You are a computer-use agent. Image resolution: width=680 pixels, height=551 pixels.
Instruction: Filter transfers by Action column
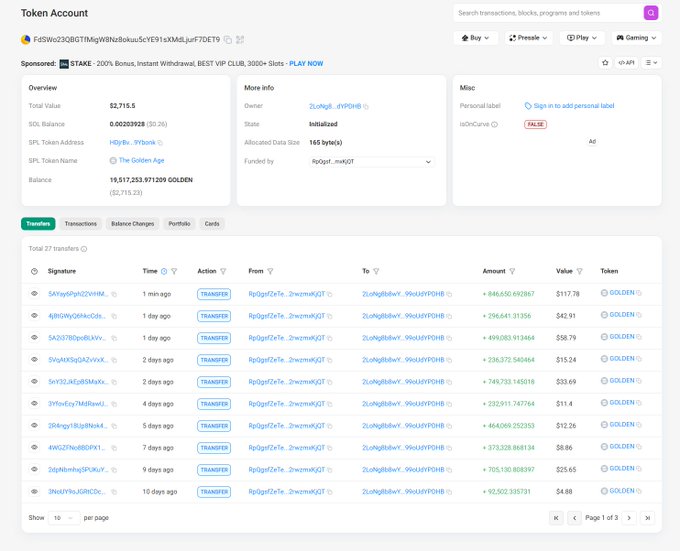(223, 271)
